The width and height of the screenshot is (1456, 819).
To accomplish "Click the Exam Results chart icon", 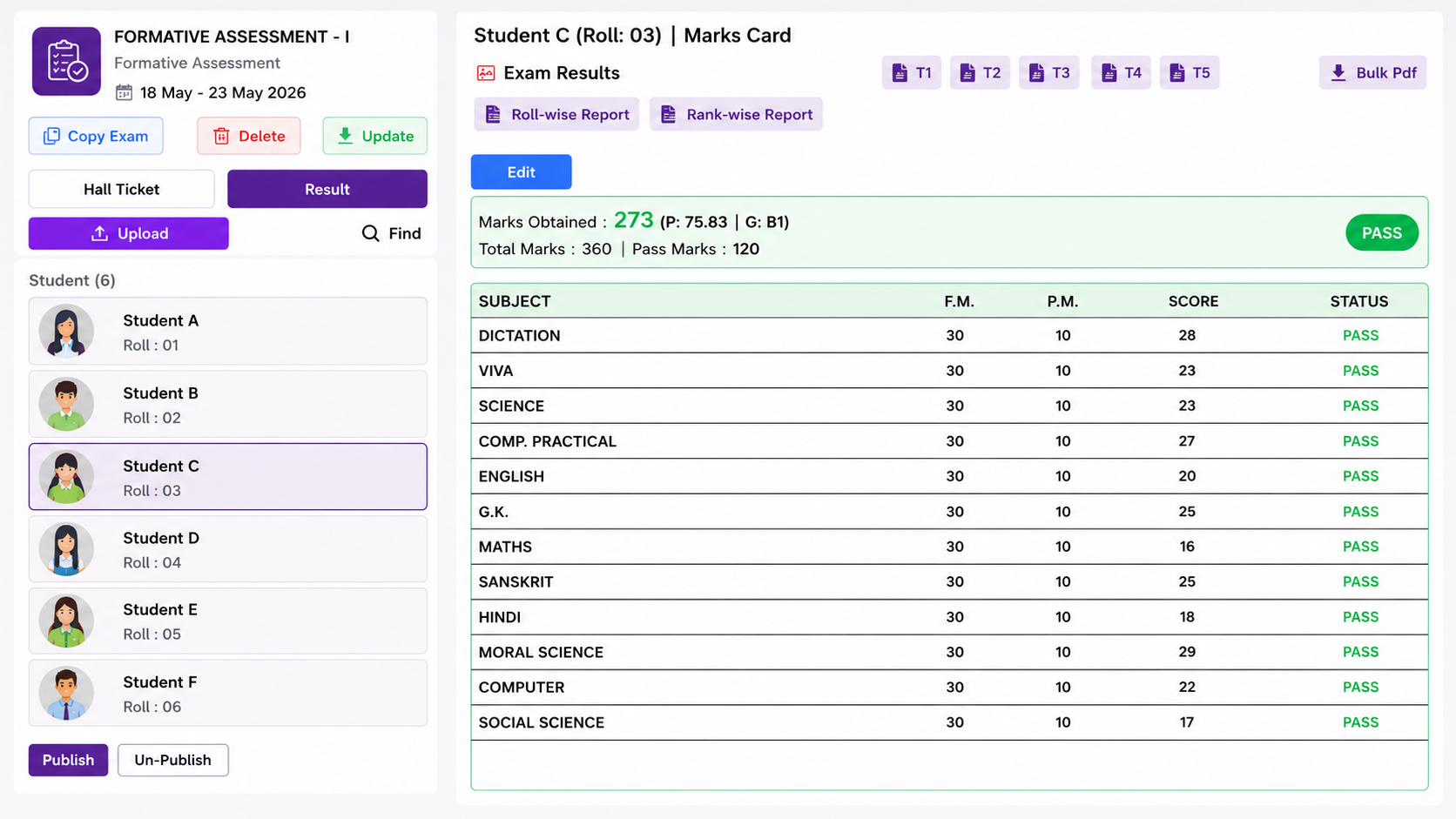I will point(486,73).
